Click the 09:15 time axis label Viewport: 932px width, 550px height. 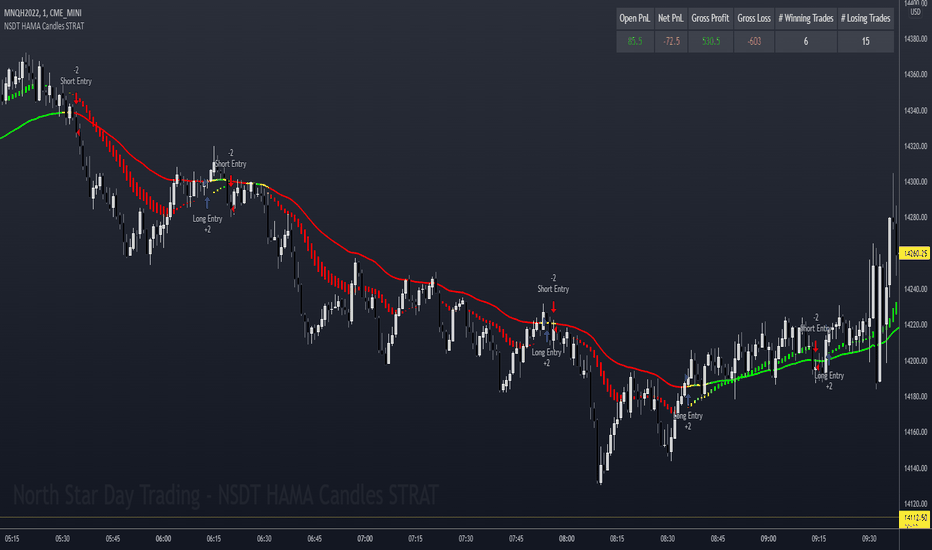(x=819, y=539)
